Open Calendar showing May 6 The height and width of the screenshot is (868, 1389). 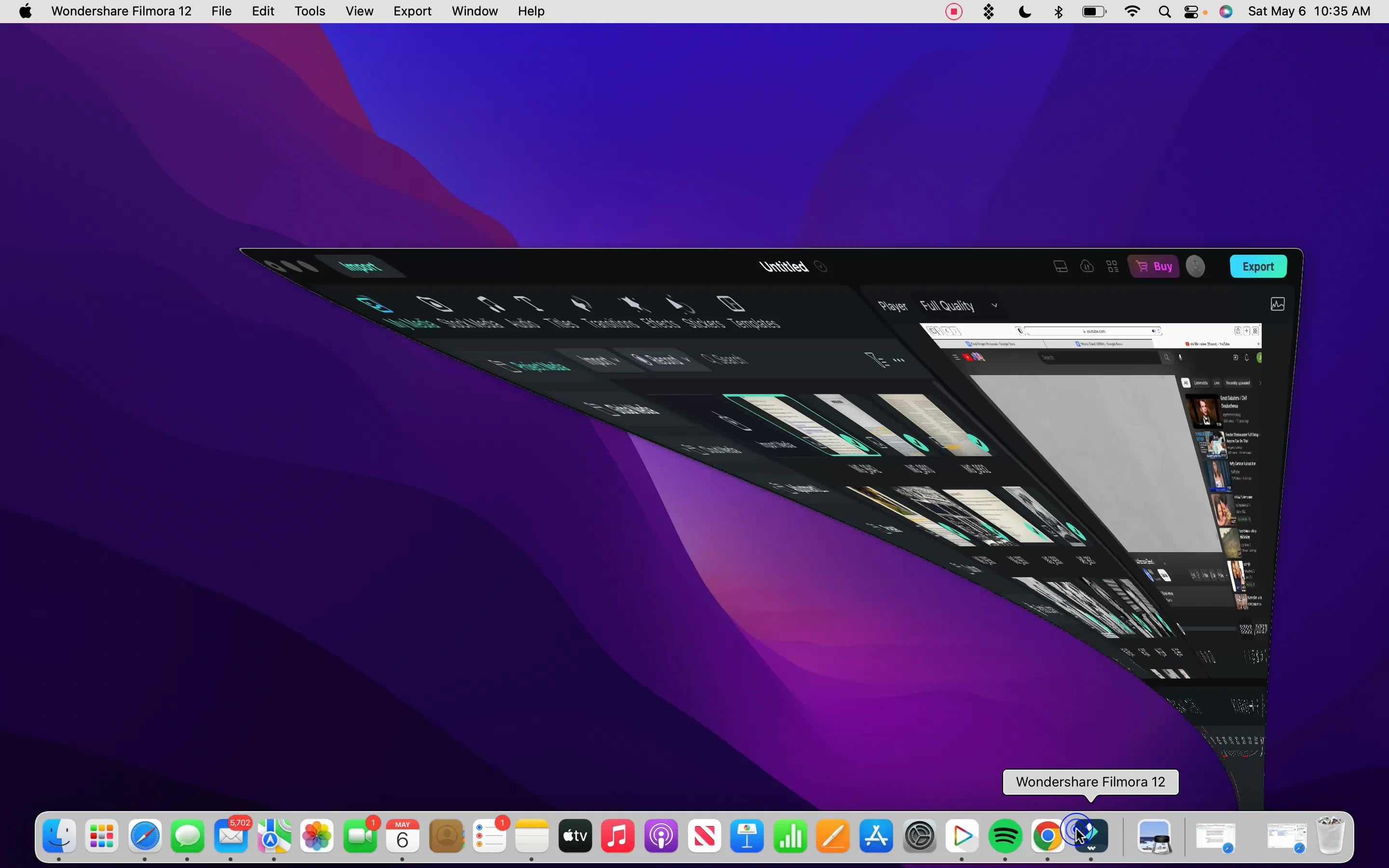(403, 836)
